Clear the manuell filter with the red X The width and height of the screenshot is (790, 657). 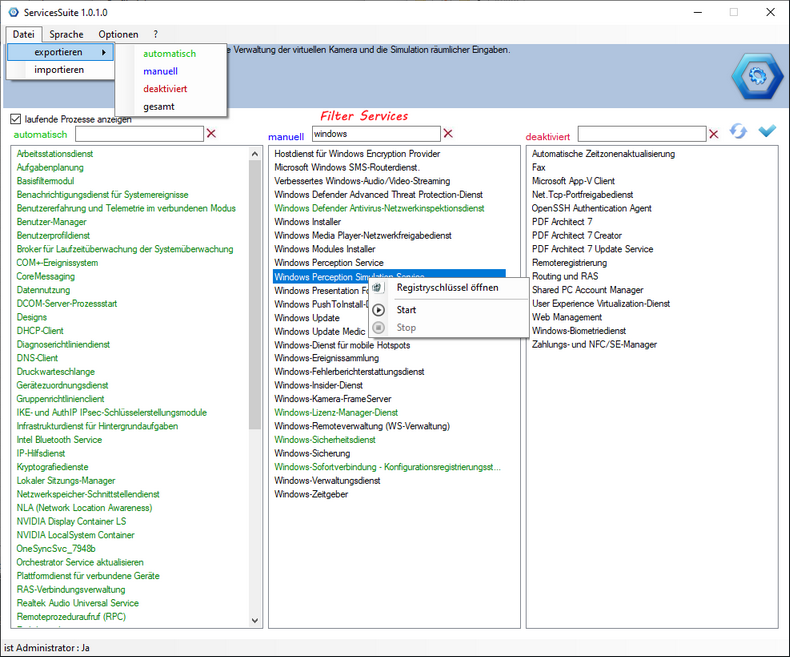[448, 134]
